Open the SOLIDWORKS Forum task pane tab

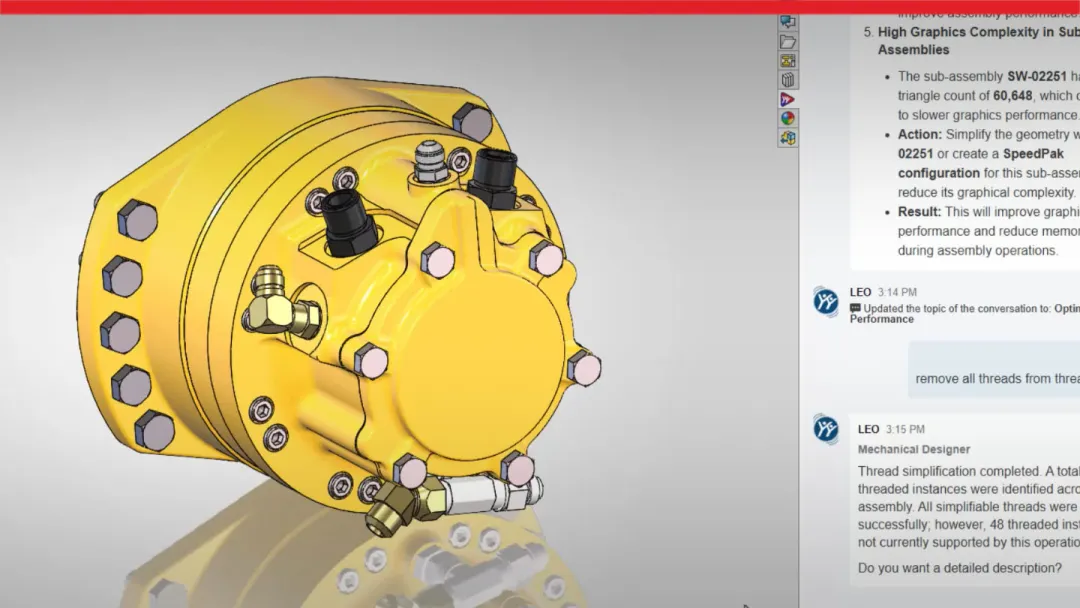pos(788,22)
